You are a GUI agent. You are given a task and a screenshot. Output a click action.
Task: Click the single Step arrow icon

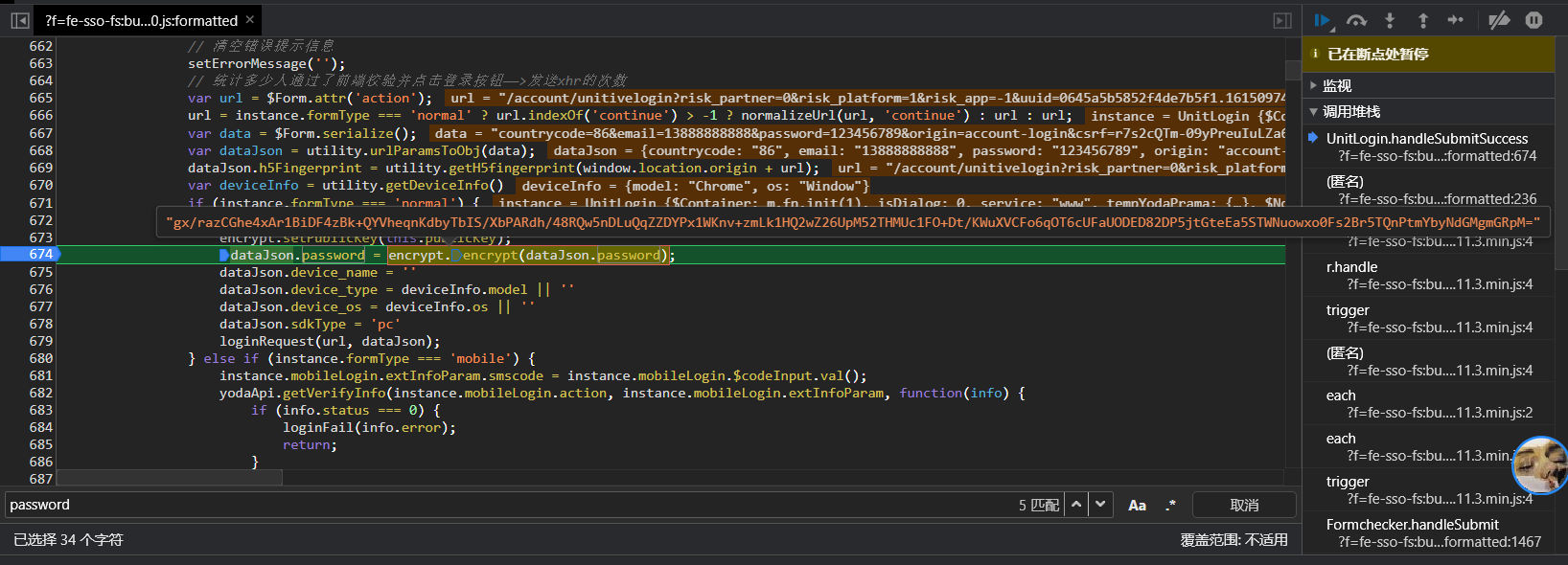tap(1455, 20)
